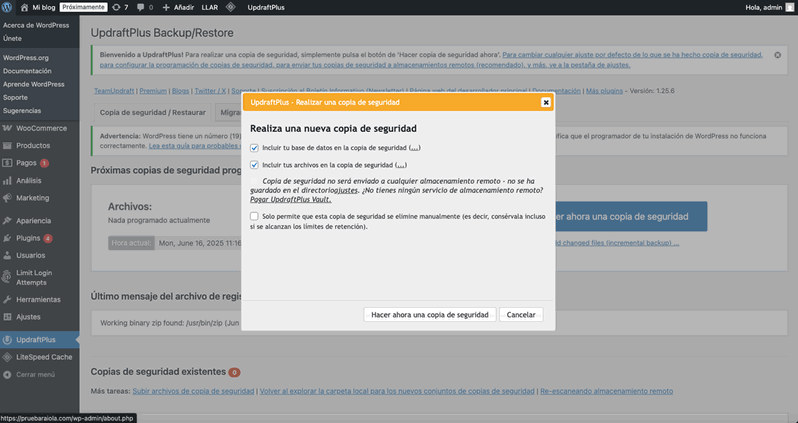Open the UpdraftPlus admin bar menu
Screen dimensions: 798x423
(x=266, y=7)
